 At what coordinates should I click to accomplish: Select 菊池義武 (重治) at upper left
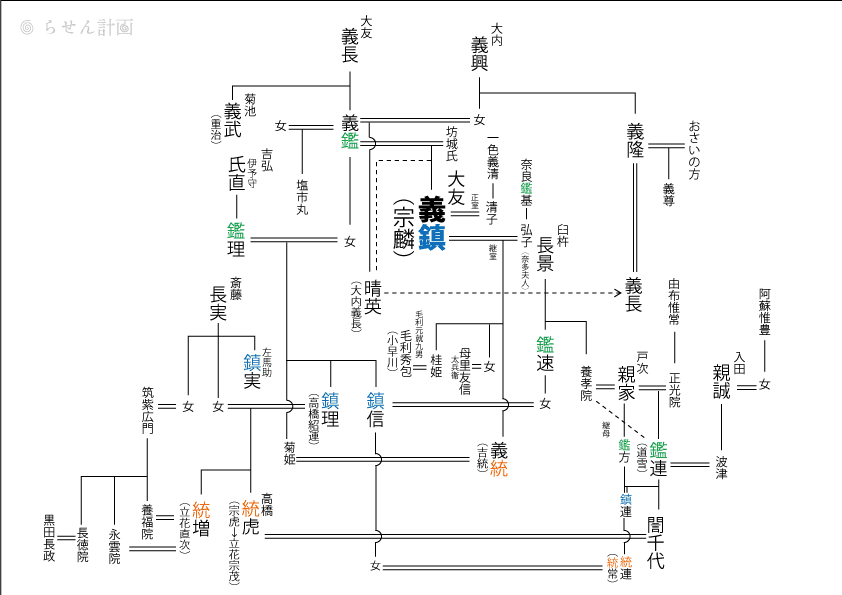[x=233, y=118]
